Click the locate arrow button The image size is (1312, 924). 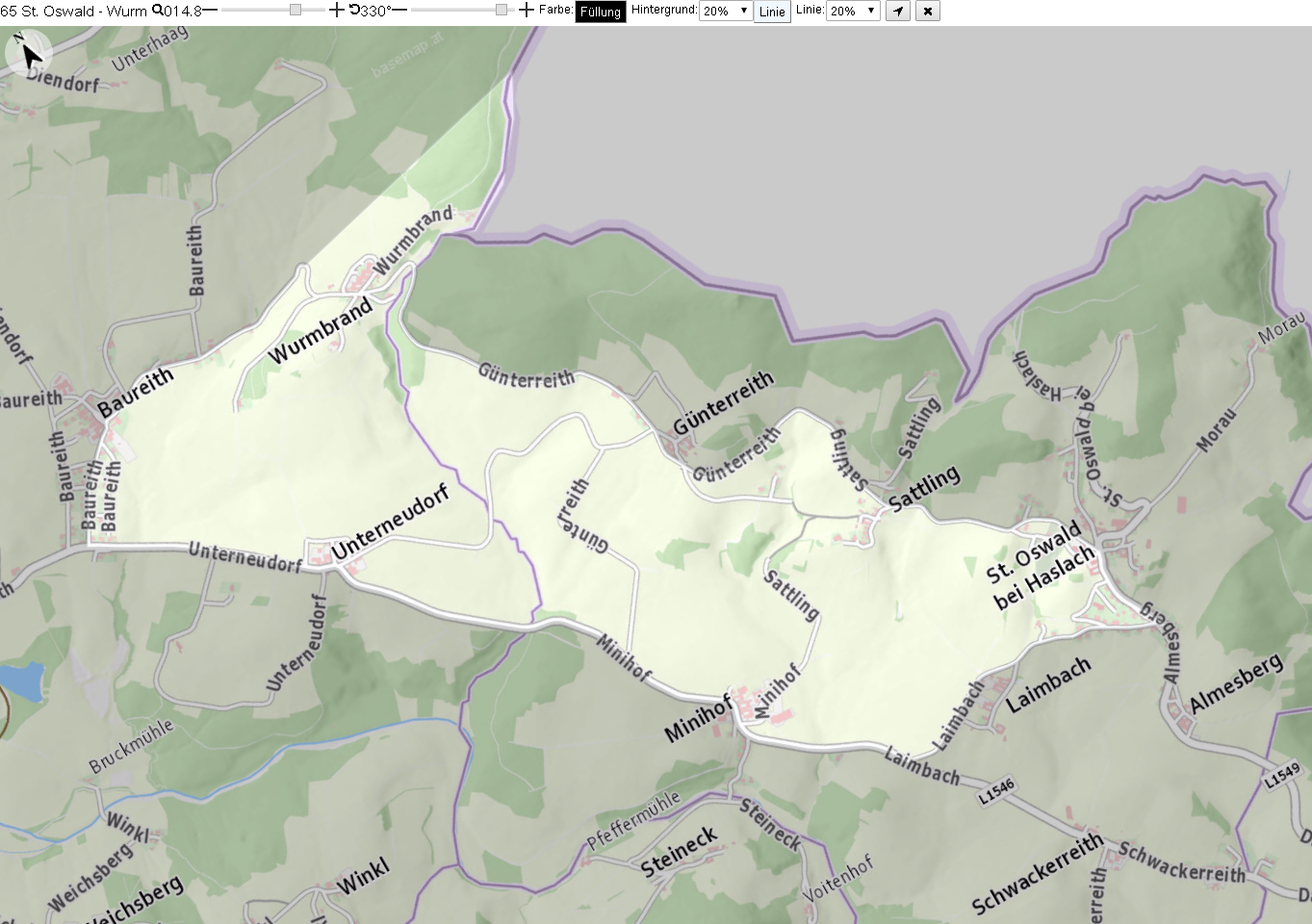coord(898,12)
